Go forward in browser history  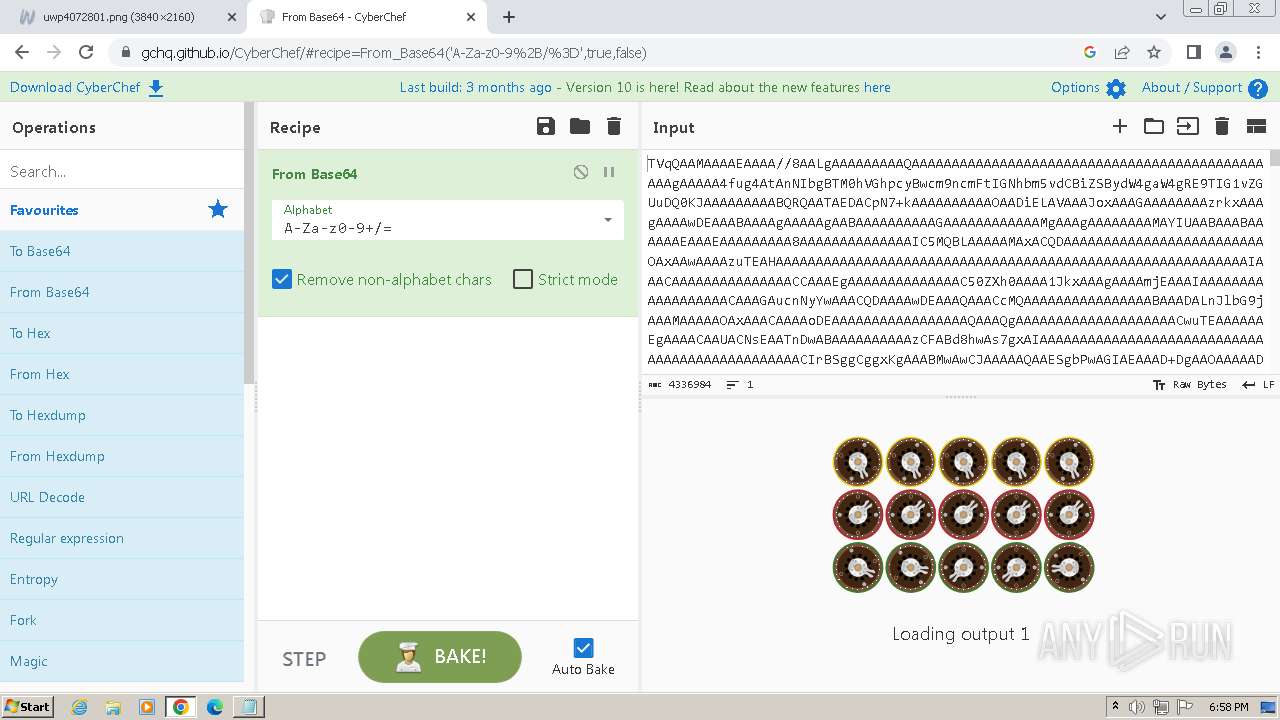pyautogui.click(x=54, y=53)
